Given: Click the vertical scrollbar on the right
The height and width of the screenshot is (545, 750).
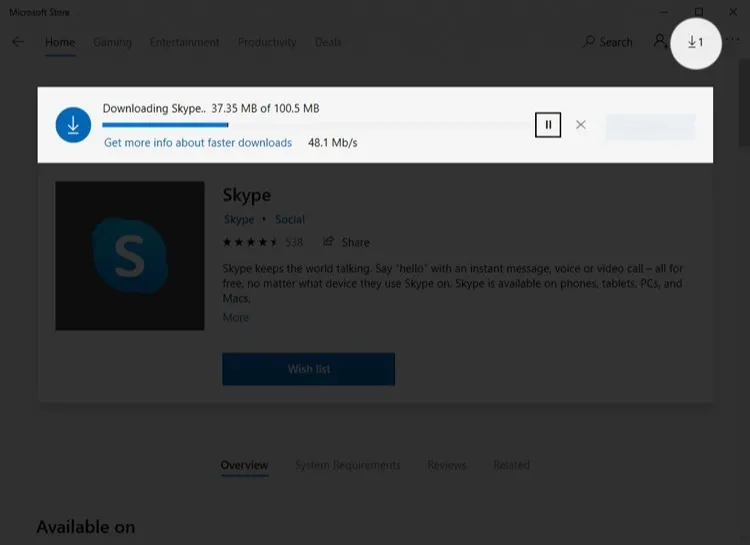Looking at the screenshot, I should point(744,103).
